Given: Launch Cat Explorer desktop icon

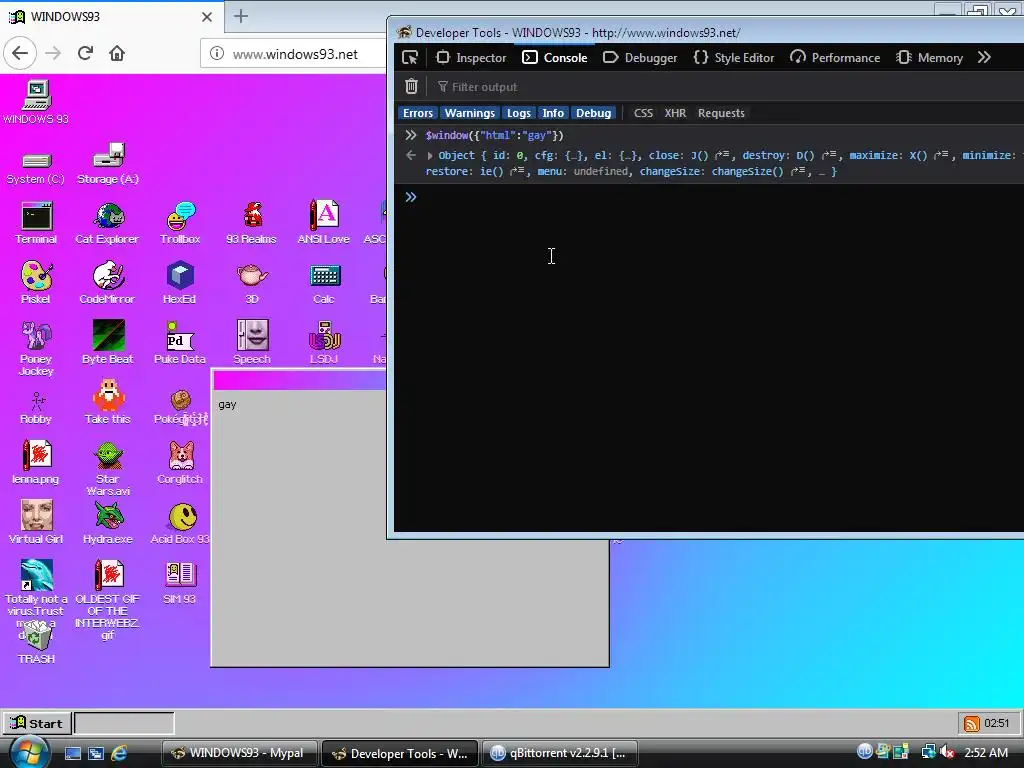Looking at the screenshot, I should pyautogui.click(x=108, y=223).
